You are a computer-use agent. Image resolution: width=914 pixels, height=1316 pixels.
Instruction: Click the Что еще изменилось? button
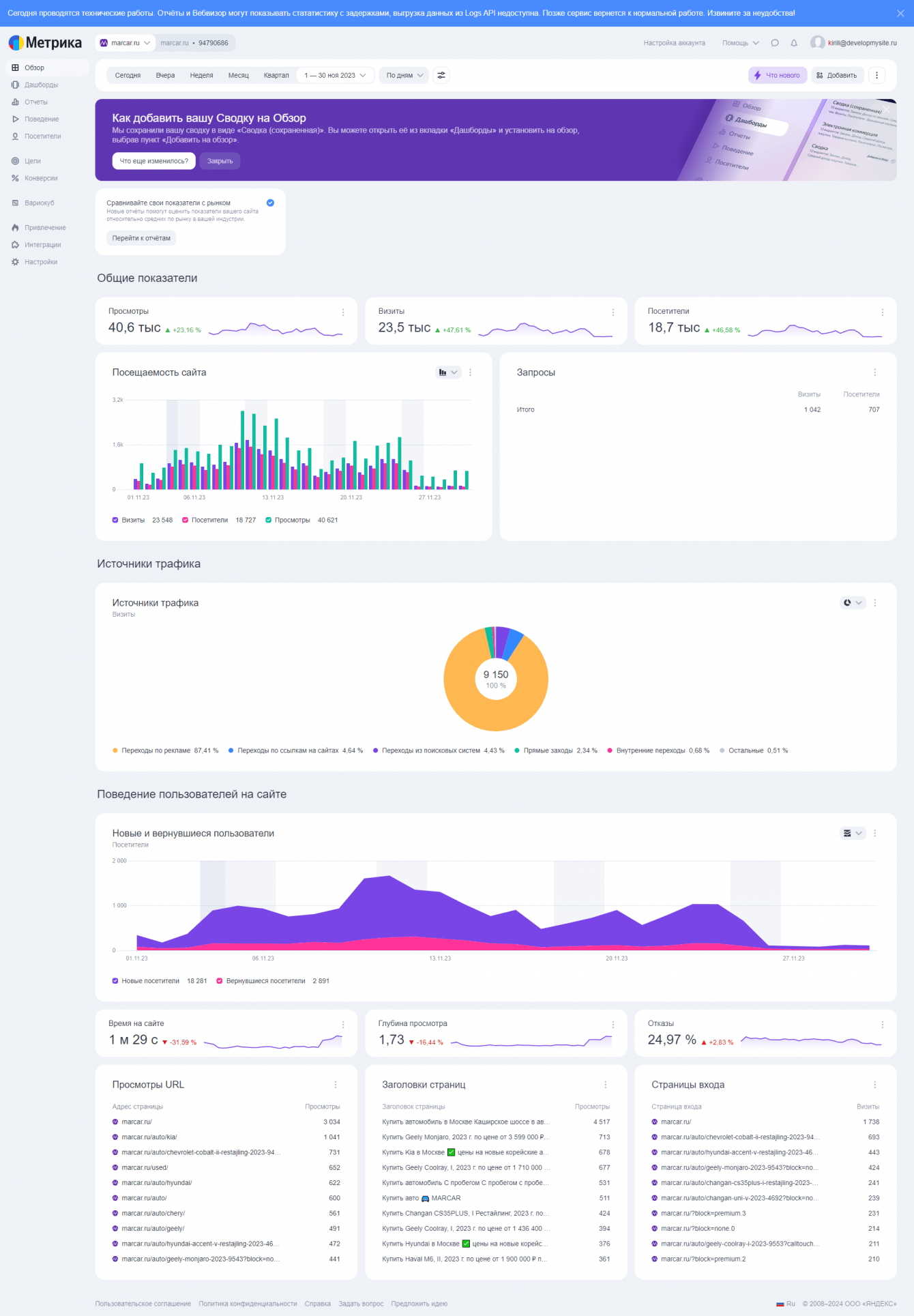pos(154,161)
